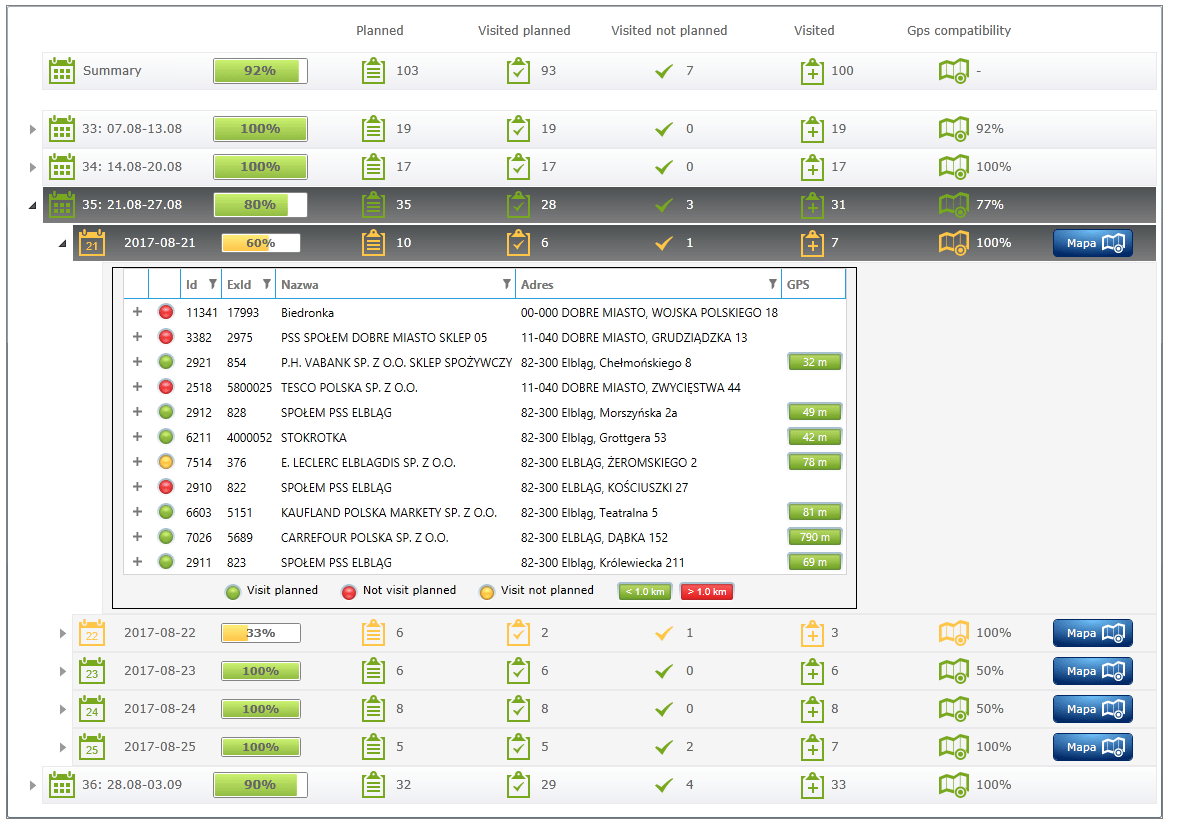
Task: Sort by the GPS column header
Action: tap(798, 285)
